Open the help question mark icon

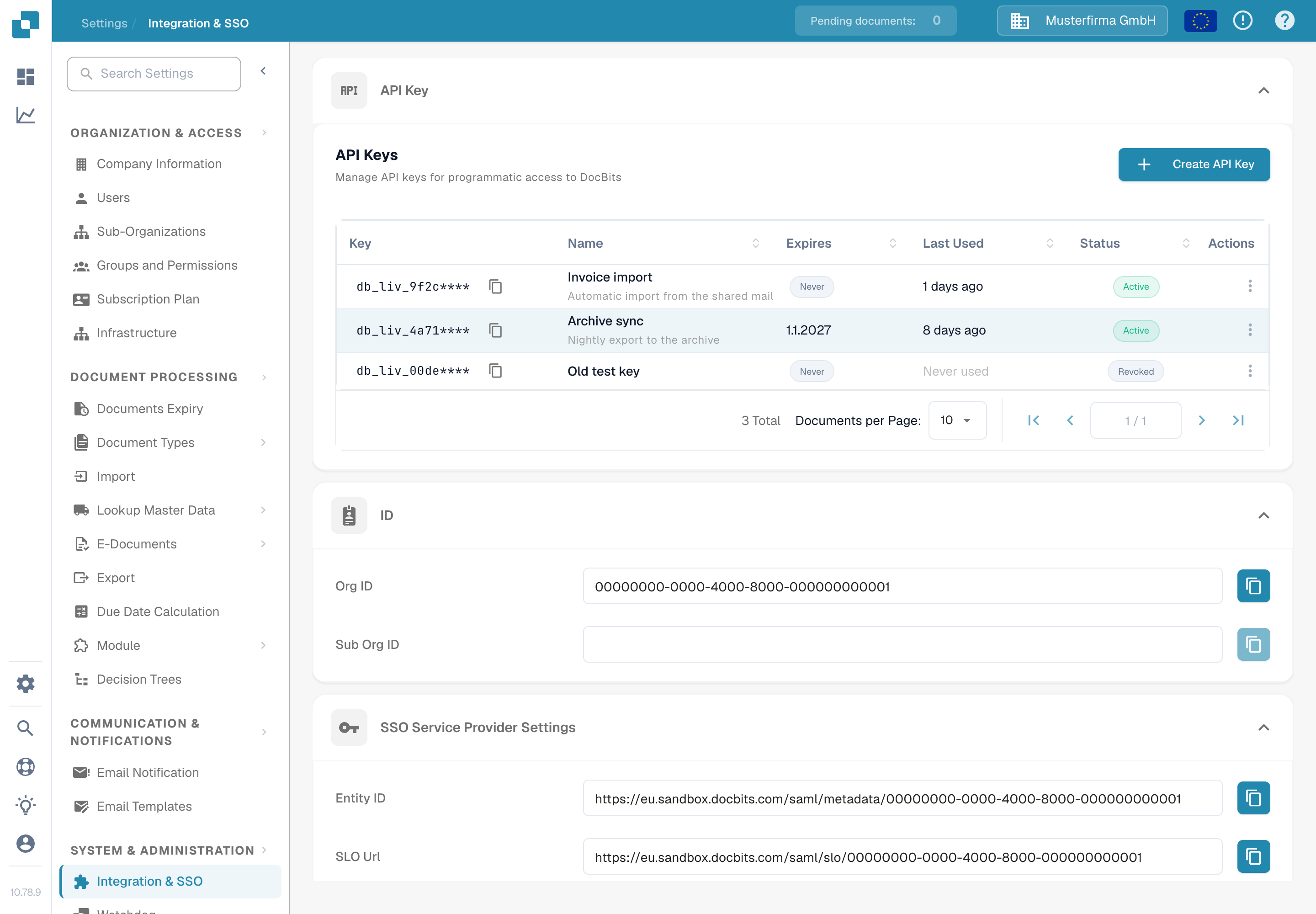[x=1284, y=21]
